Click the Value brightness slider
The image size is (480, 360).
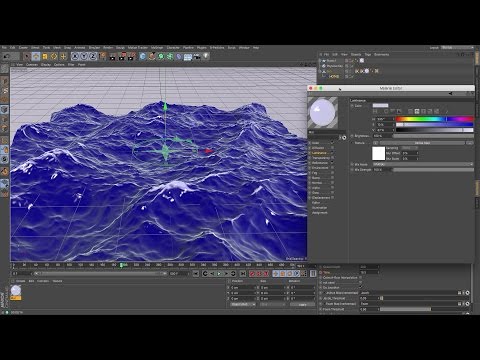click(434, 130)
